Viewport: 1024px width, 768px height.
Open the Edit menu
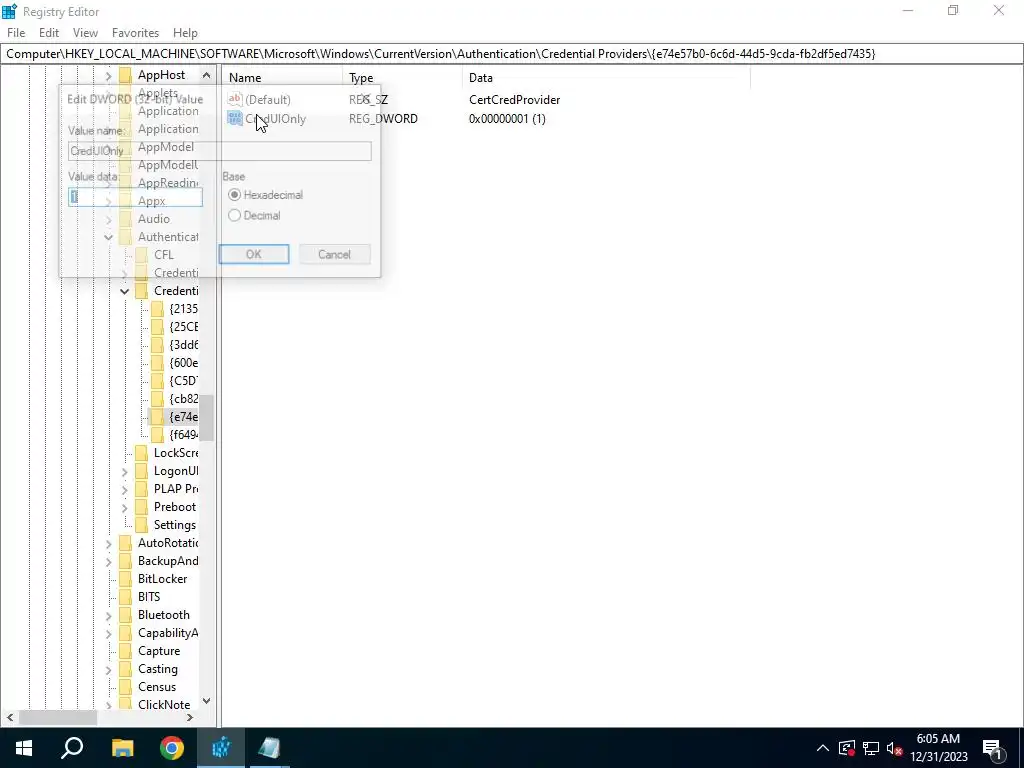(x=49, y=33)
